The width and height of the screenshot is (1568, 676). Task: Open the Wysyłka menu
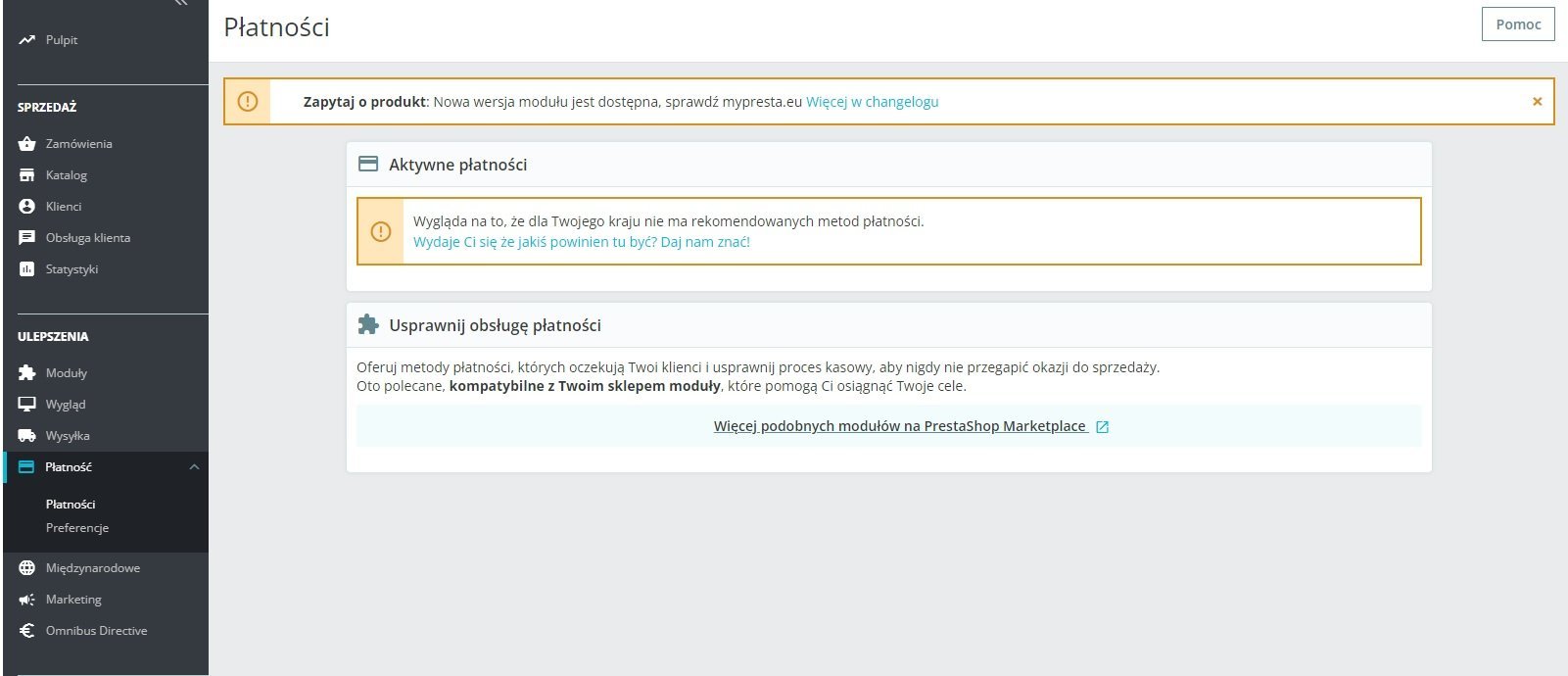[x=67, y=436]
